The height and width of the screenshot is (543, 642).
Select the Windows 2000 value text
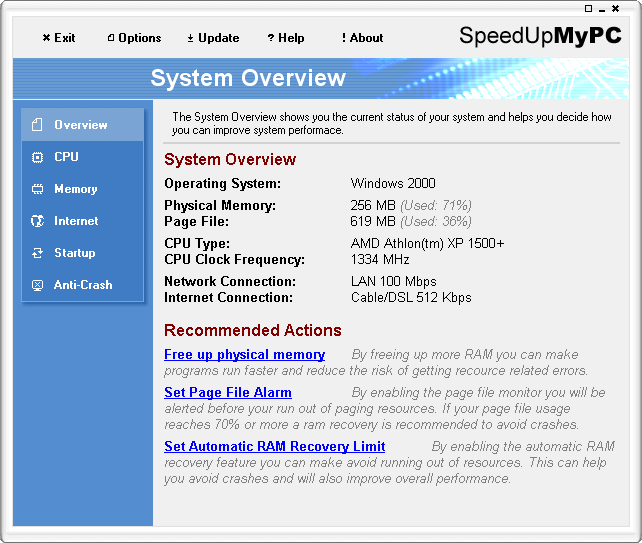pos(393,183)
